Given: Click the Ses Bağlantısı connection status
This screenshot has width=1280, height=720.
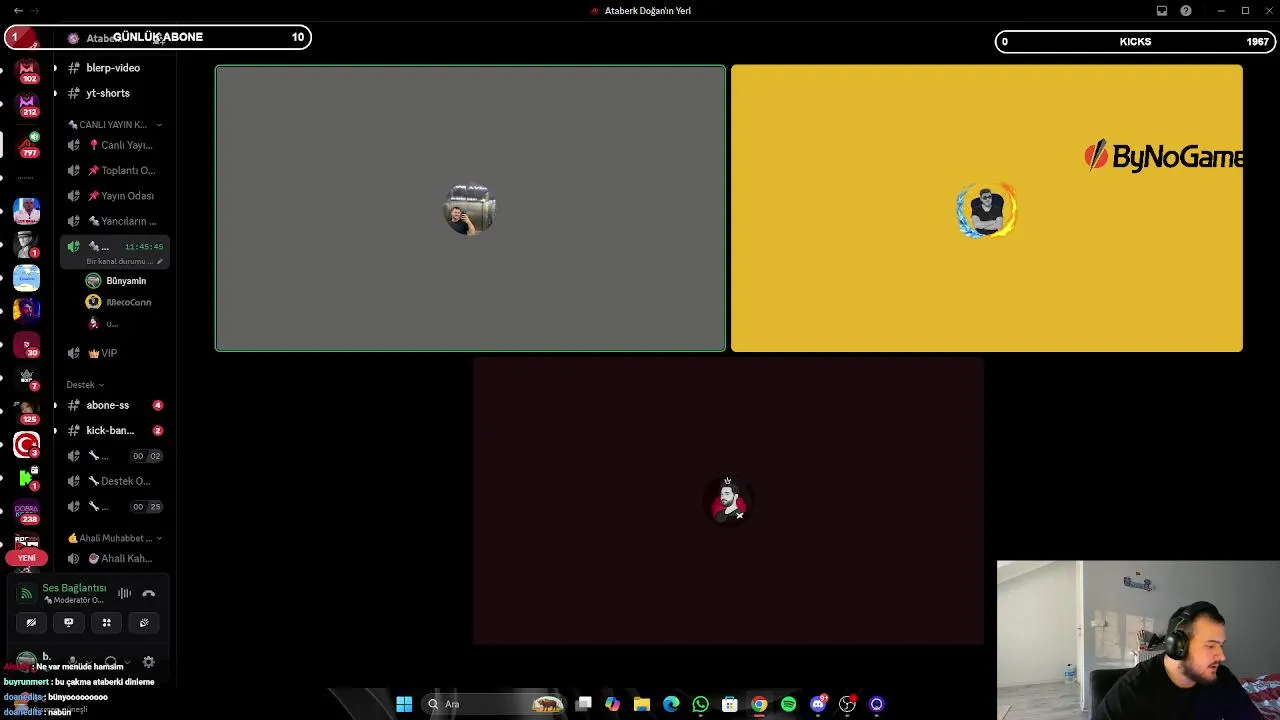Looking at the screenshot, I should 74,588.
